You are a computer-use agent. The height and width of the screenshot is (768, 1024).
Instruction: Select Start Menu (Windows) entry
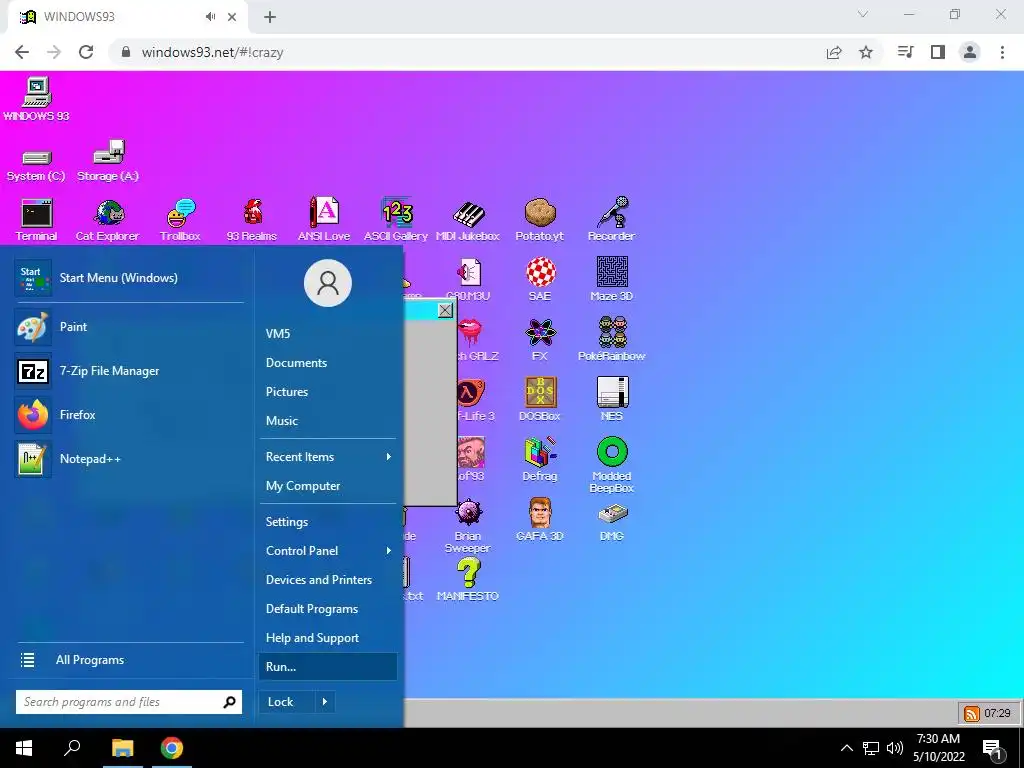[x=129, y=278]
